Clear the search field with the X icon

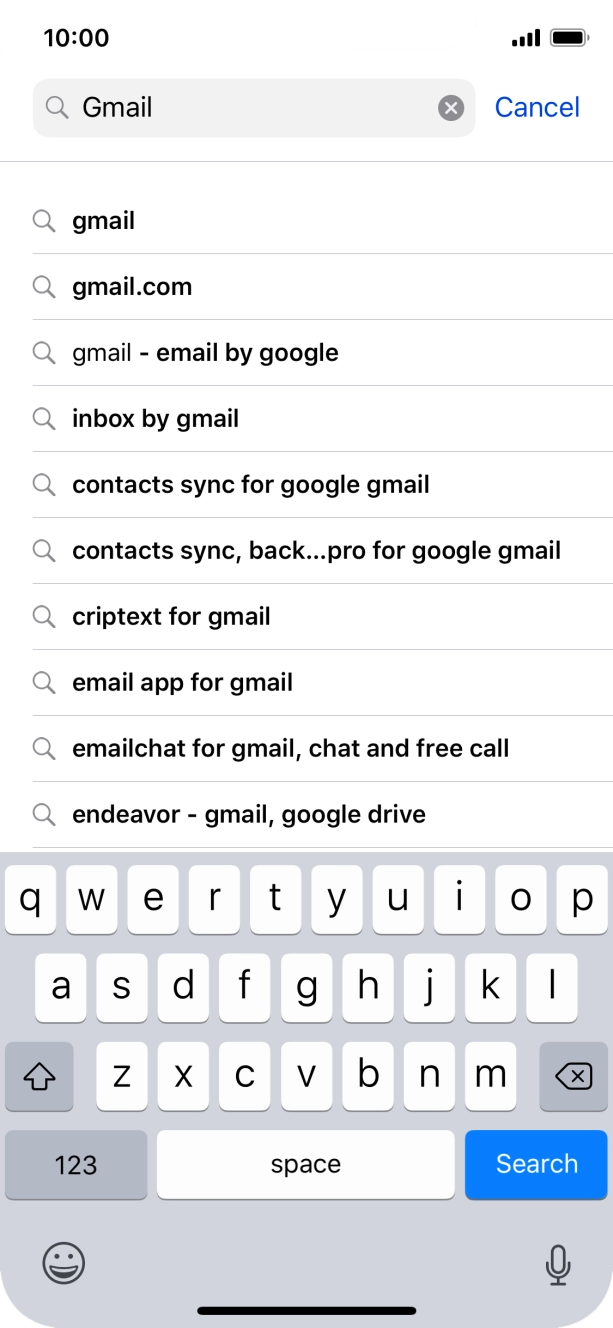coord(448,107)
